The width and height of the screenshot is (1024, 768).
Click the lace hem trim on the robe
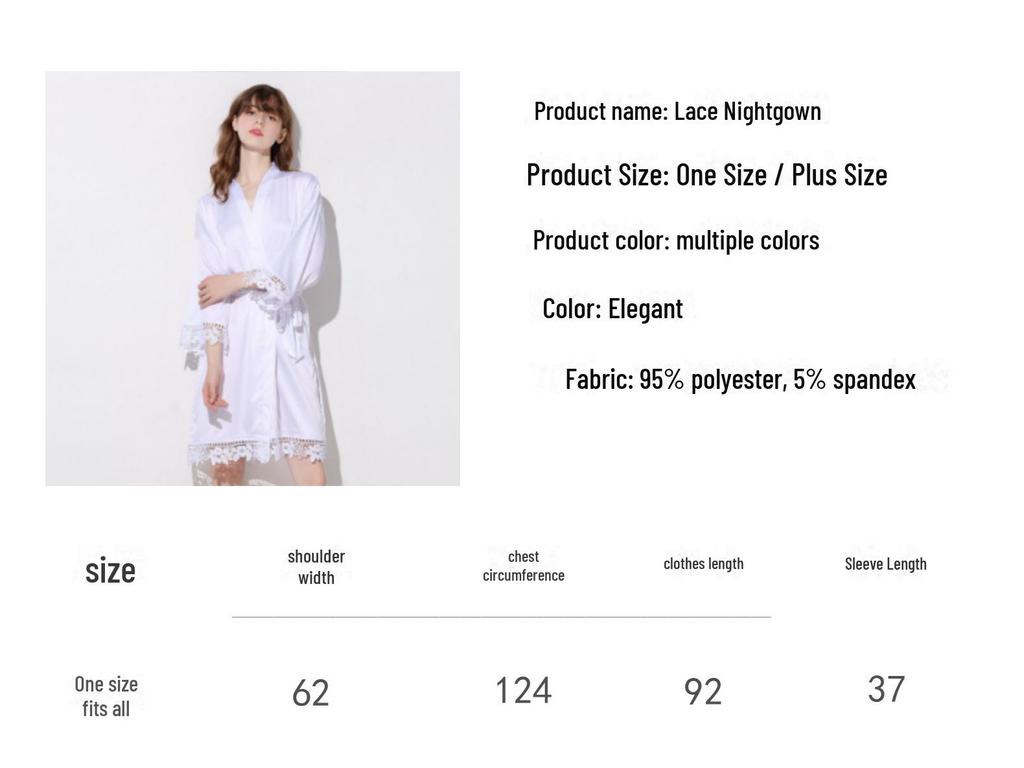point(257,452)
